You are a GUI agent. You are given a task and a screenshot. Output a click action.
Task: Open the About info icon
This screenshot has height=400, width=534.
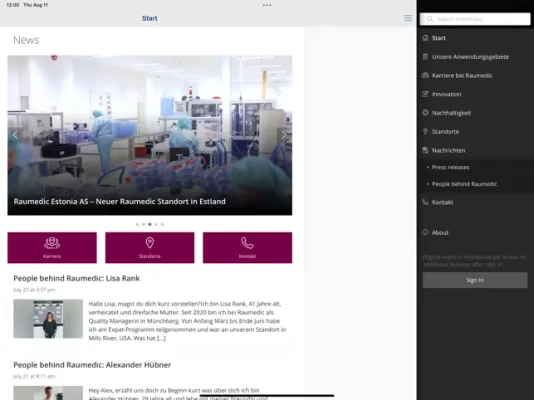[425, 233]
